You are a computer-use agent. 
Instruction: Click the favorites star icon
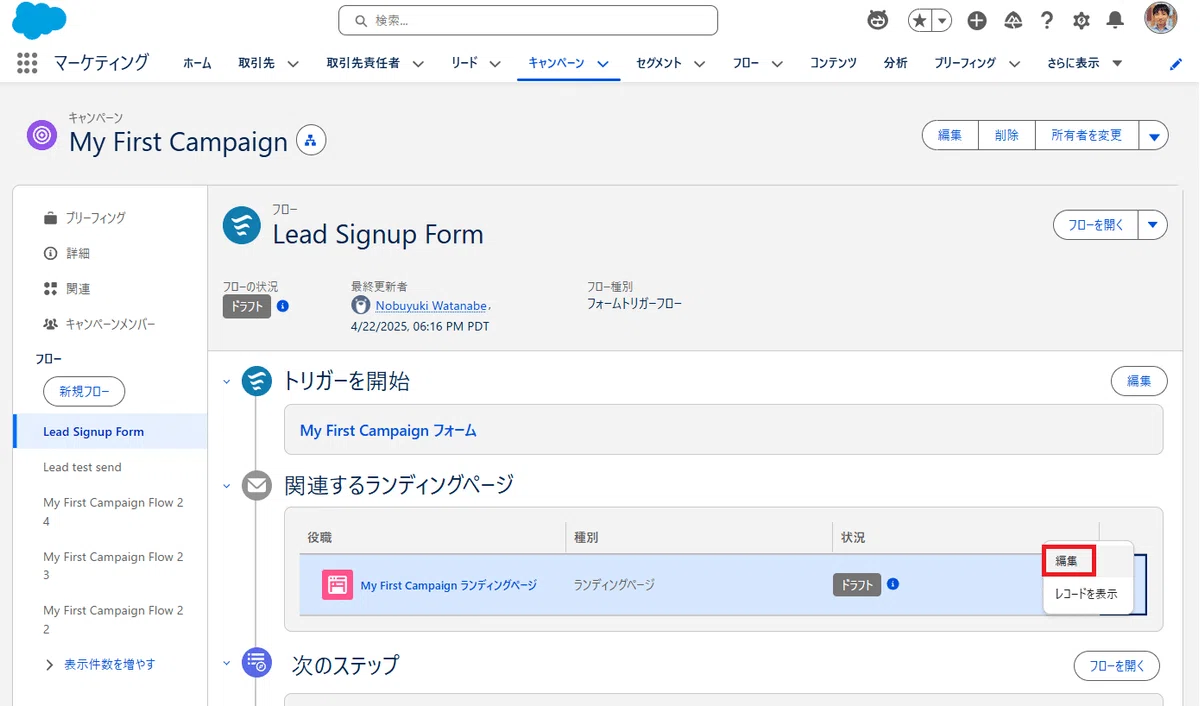point(919,20)
